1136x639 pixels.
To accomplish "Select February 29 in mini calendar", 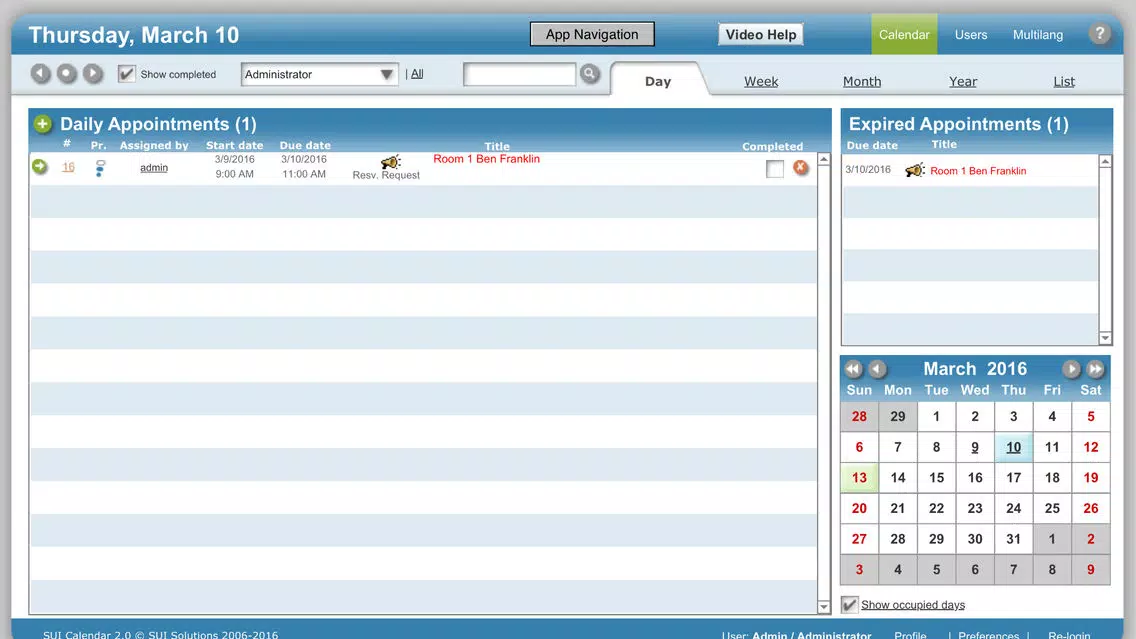I will [897, 416].
